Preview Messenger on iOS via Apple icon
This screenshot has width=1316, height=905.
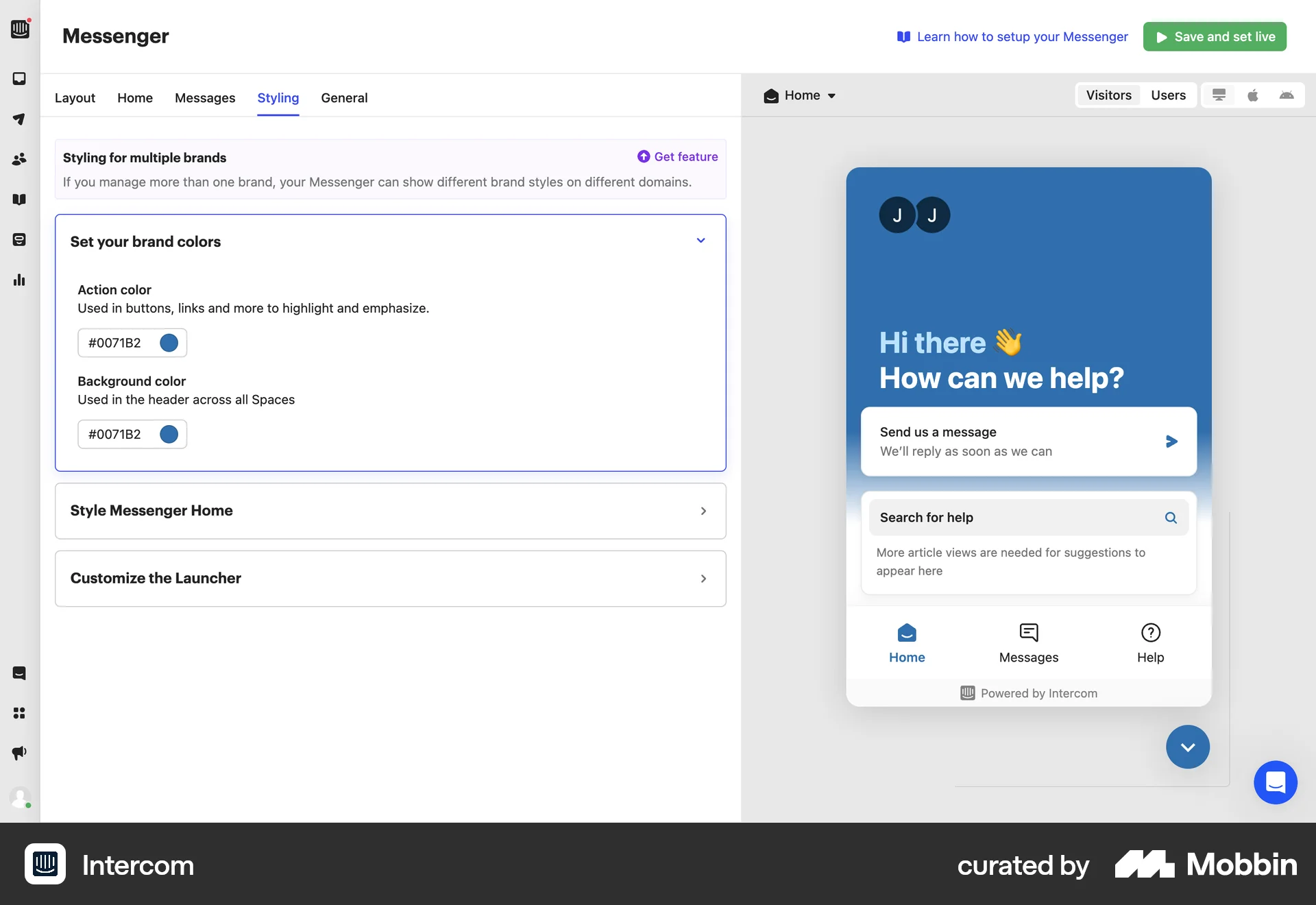pyautogui.click(x=1253, y=95)
